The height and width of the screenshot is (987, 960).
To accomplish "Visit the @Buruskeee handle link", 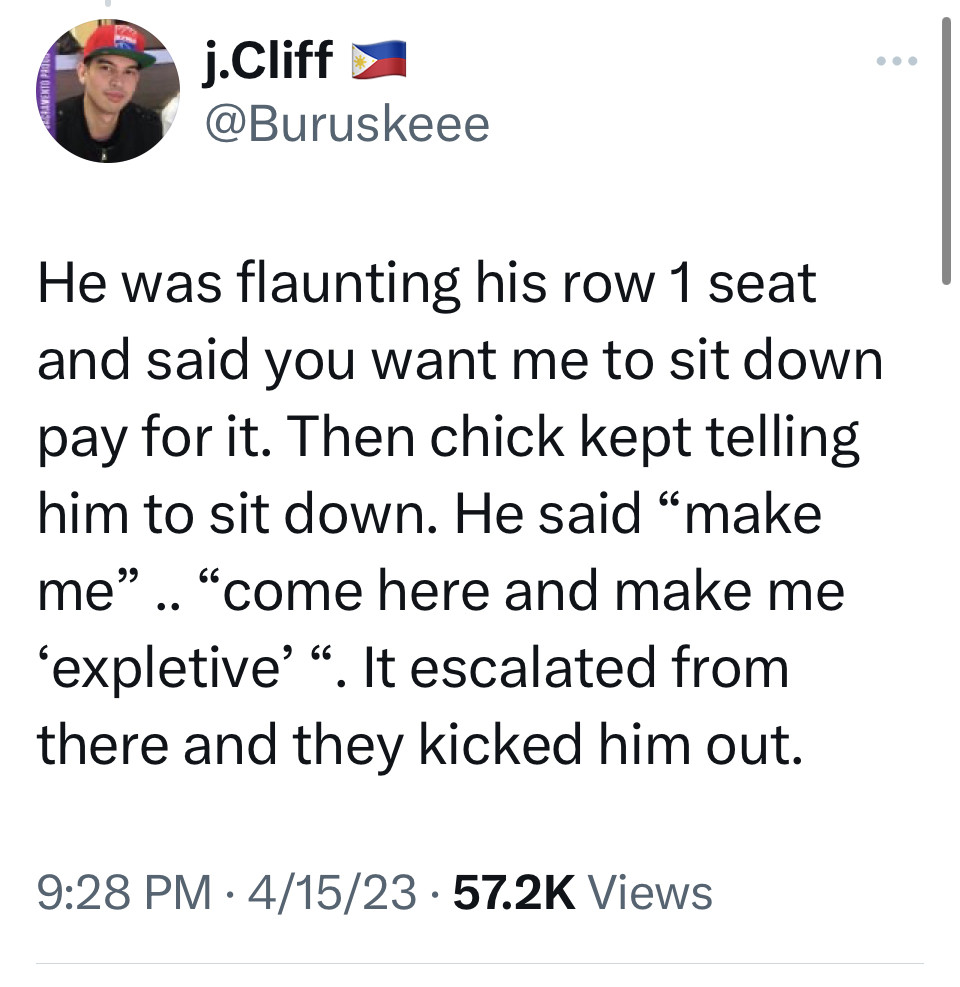I will (347, 124).
